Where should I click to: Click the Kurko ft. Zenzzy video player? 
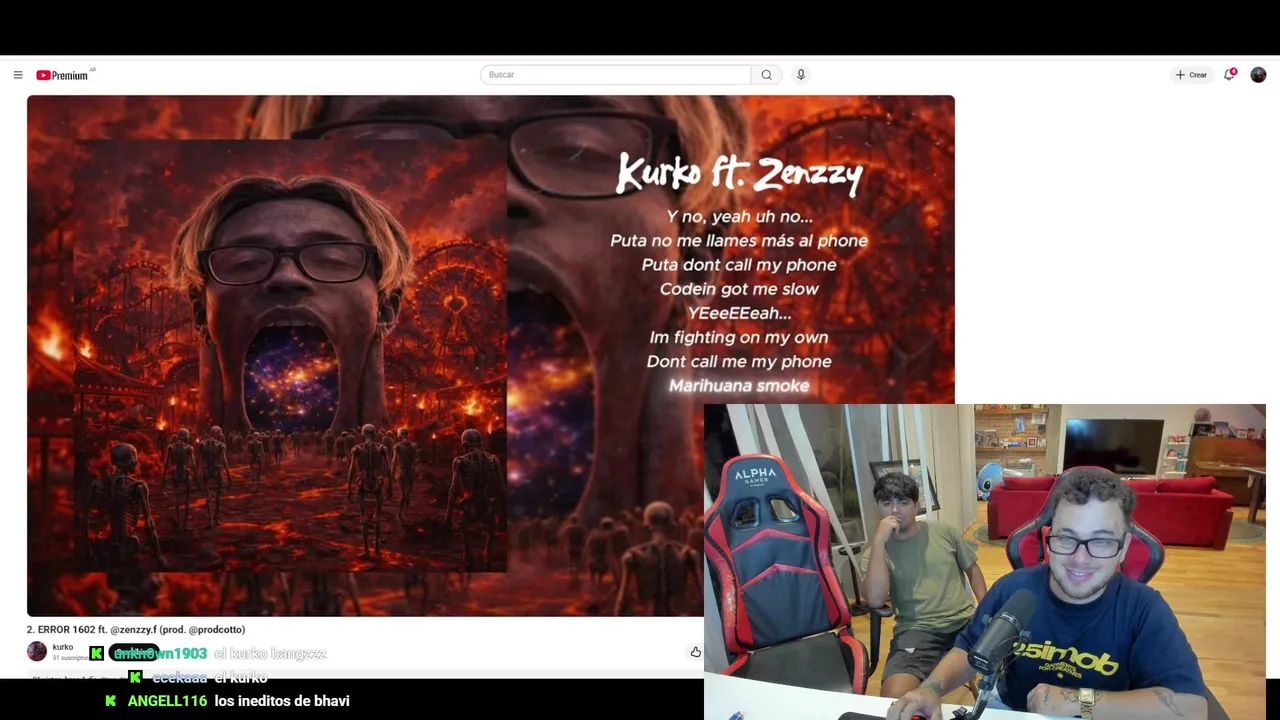[x=491, y=355]
